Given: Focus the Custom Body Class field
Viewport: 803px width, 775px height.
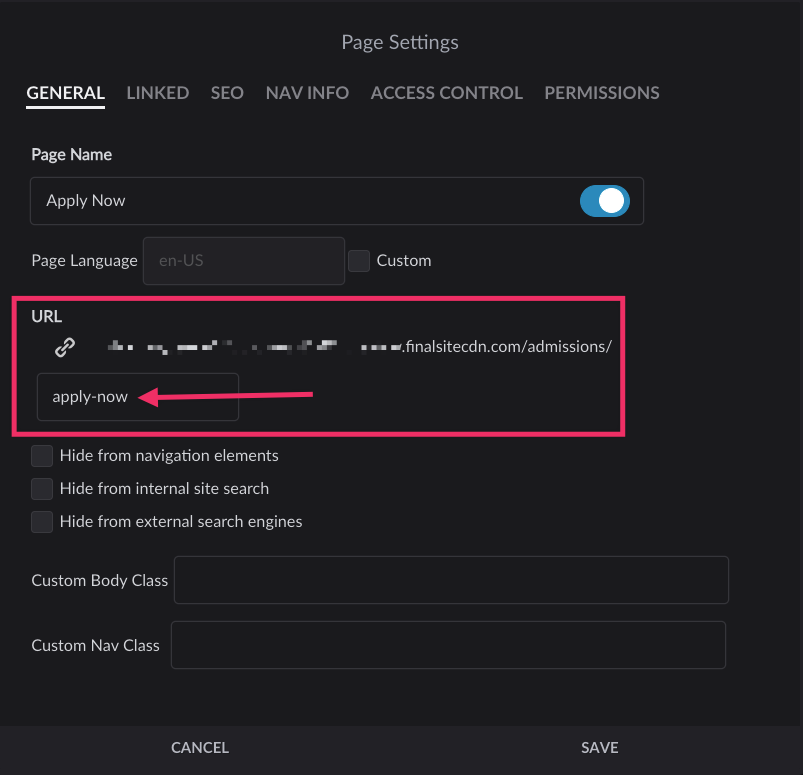Looking at the screenshot, I should [x=451, y=580].
